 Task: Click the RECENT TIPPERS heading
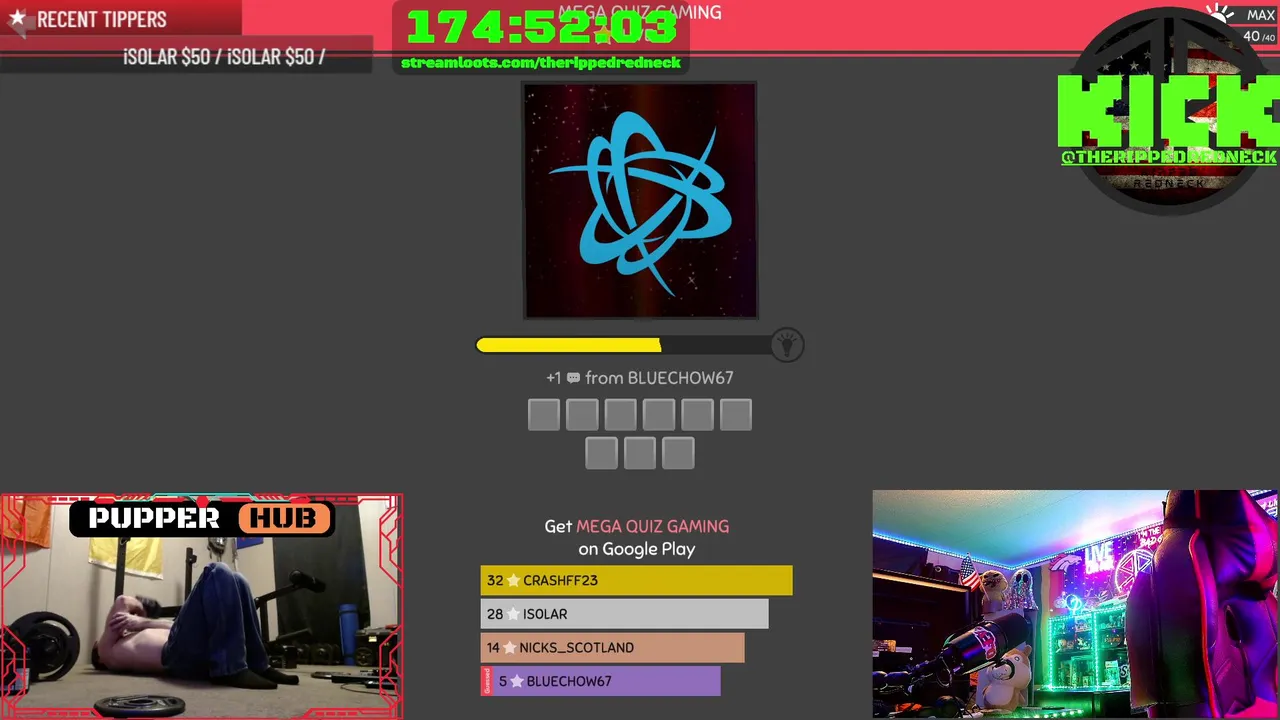[102, 19]
